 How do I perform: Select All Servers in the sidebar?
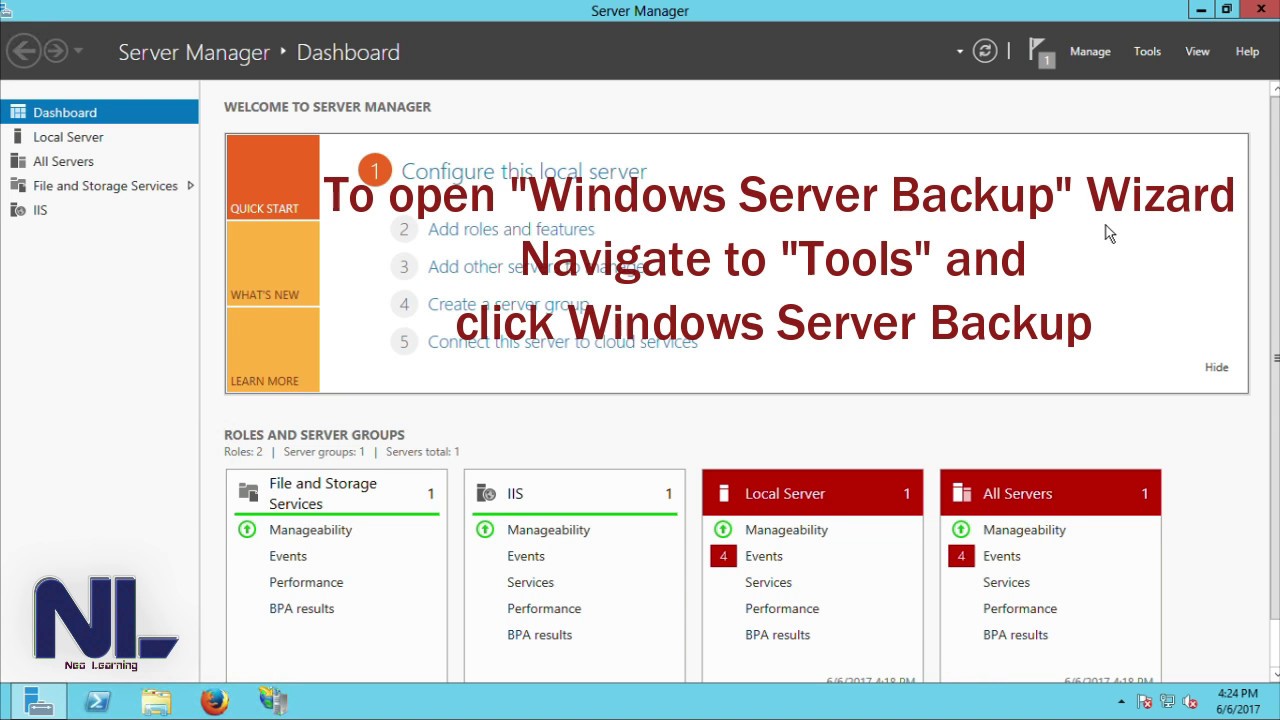tap(99, 161)
